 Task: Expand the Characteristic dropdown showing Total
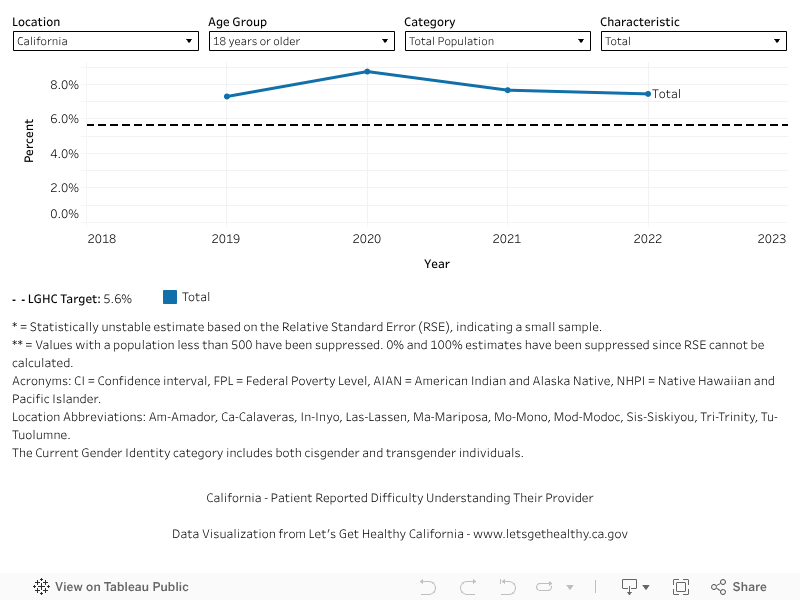point(694,41)
